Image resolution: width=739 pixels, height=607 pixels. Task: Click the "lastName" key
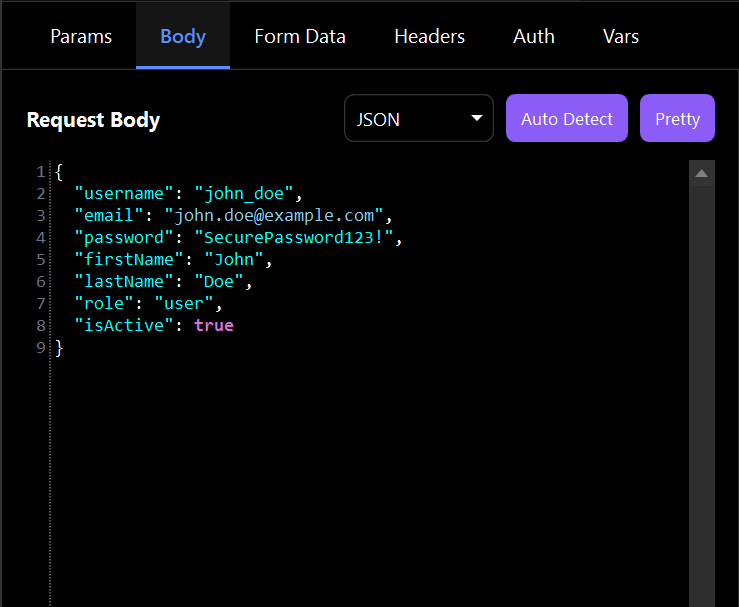tap(124, 281)
